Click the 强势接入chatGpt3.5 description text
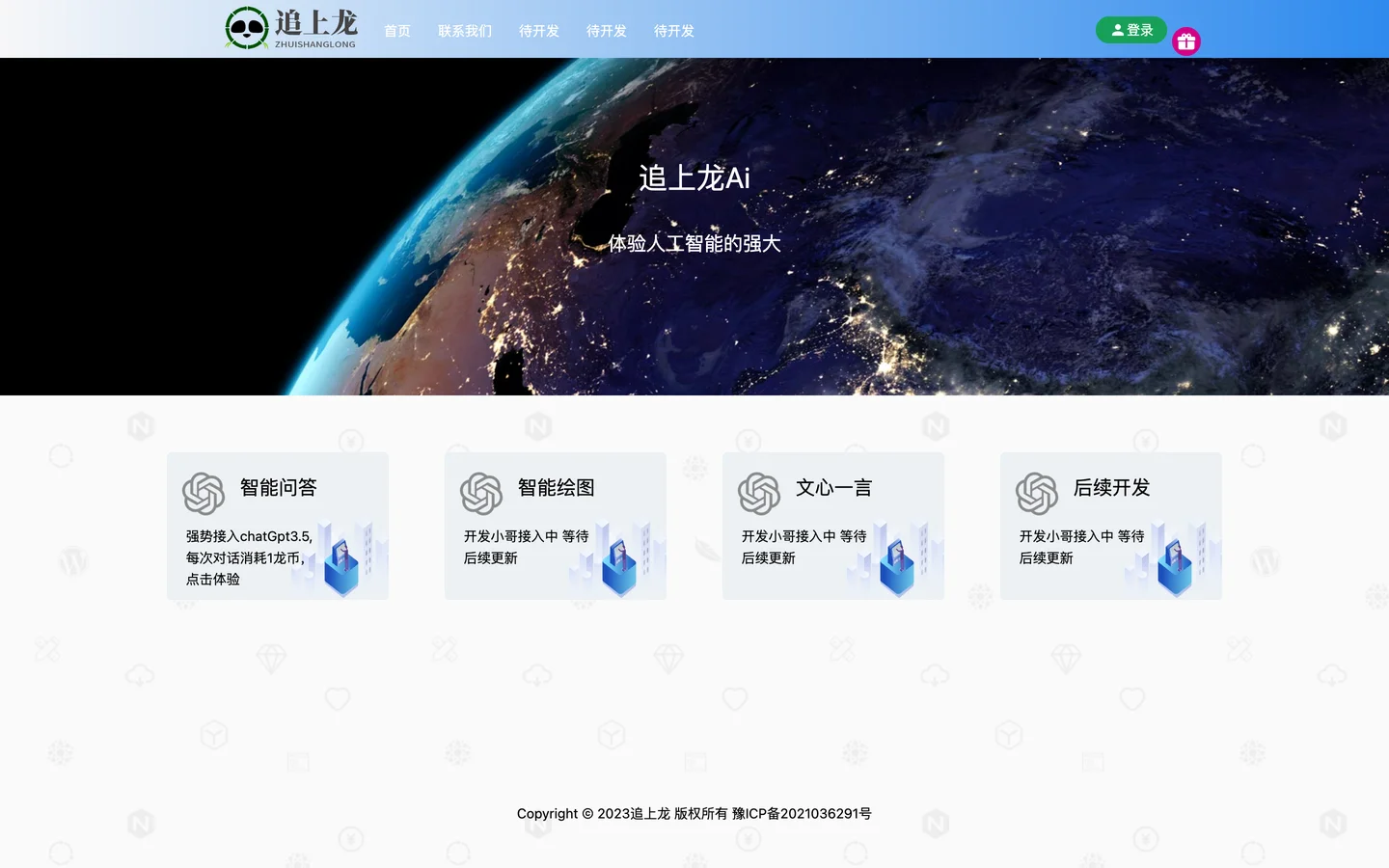Screen dimensions: 1389x868 [249, 557]
